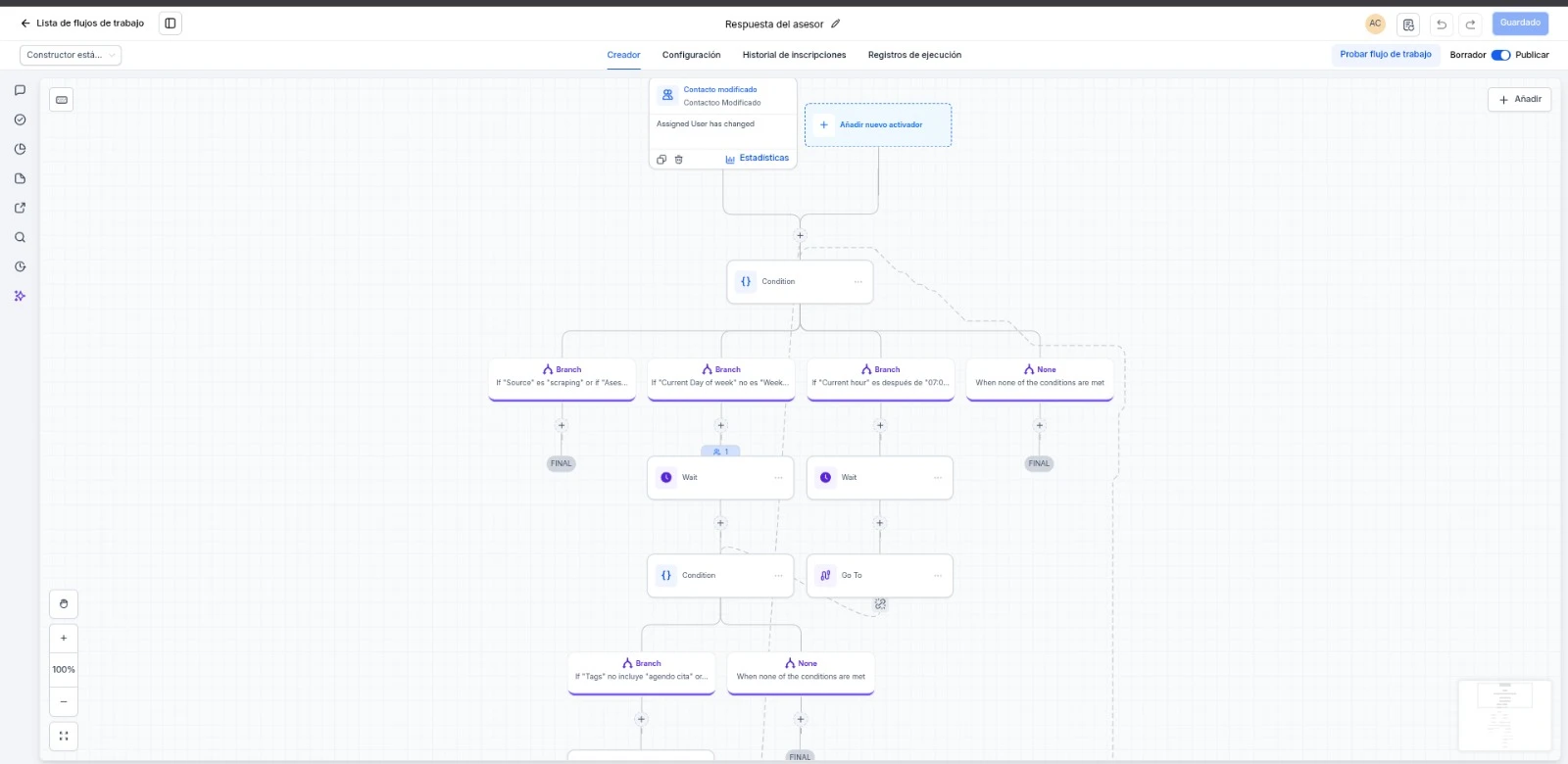This screenshot has width=1568, height=764.
Task: Open keyboard shortcuts icon on canvas
Action: point(62,100)
